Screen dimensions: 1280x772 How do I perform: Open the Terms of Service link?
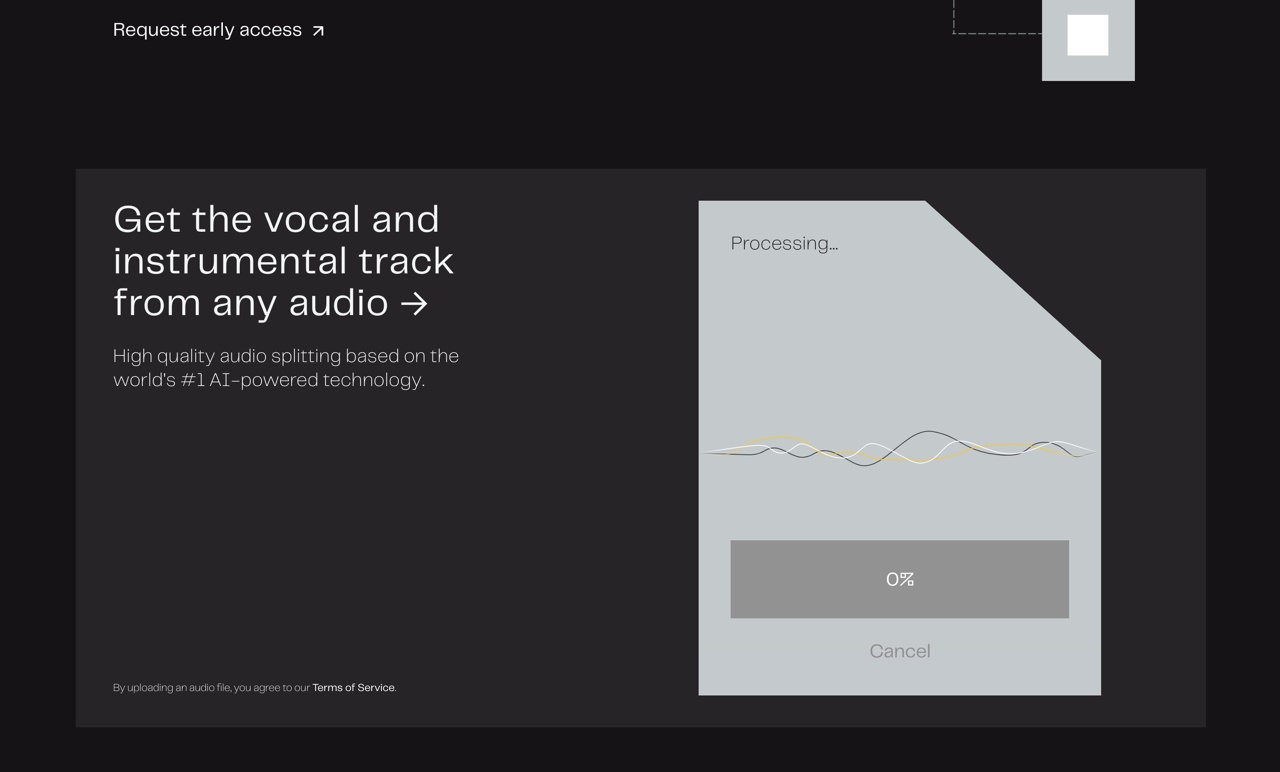click(x=353, y=688)
